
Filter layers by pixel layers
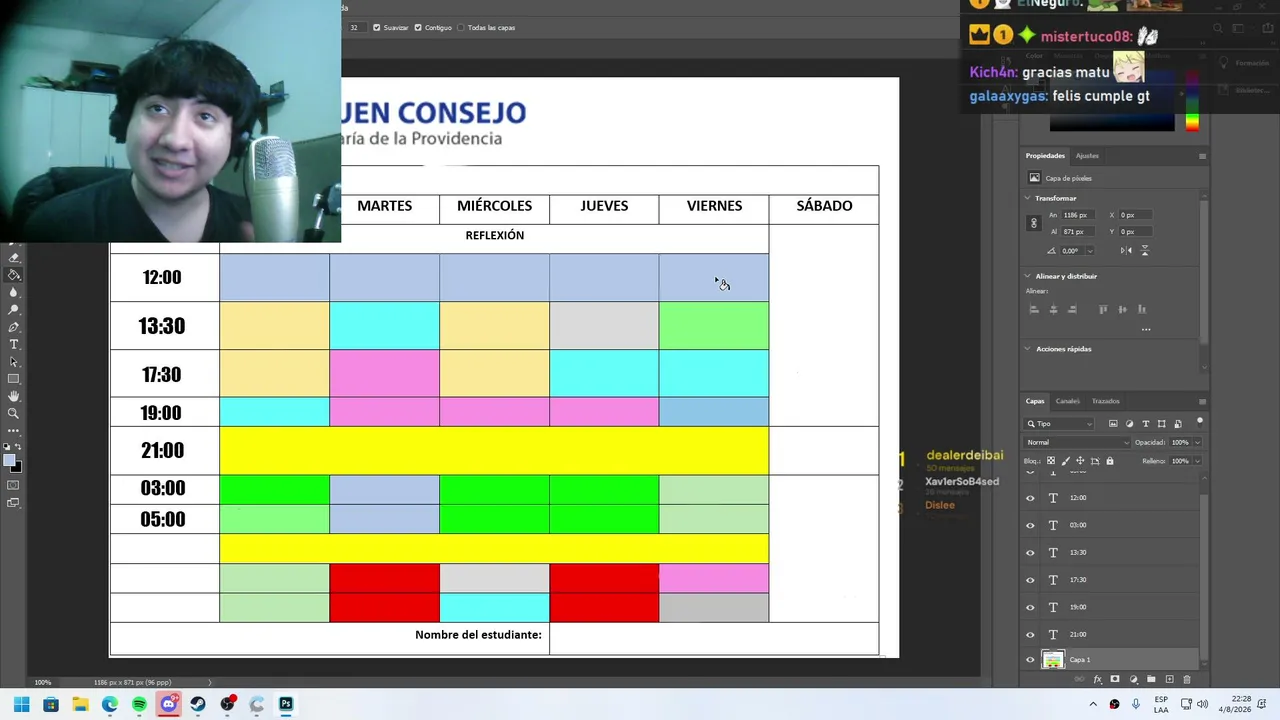[x=1113, y=424]
